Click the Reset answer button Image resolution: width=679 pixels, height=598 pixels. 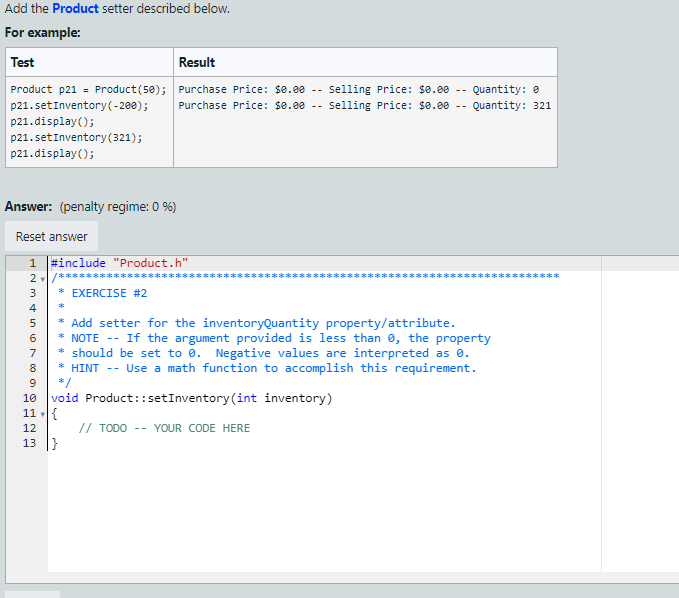(52, 236)
